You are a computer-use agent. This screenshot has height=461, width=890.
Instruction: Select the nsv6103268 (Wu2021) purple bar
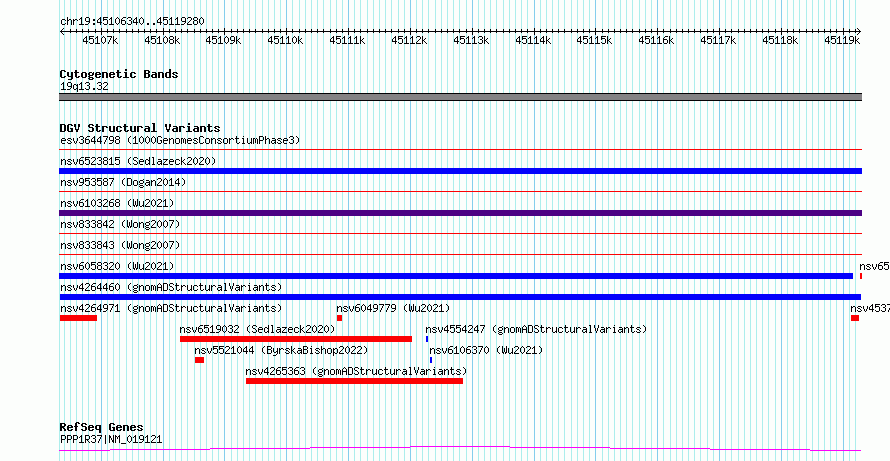click(x=460, y=213)
